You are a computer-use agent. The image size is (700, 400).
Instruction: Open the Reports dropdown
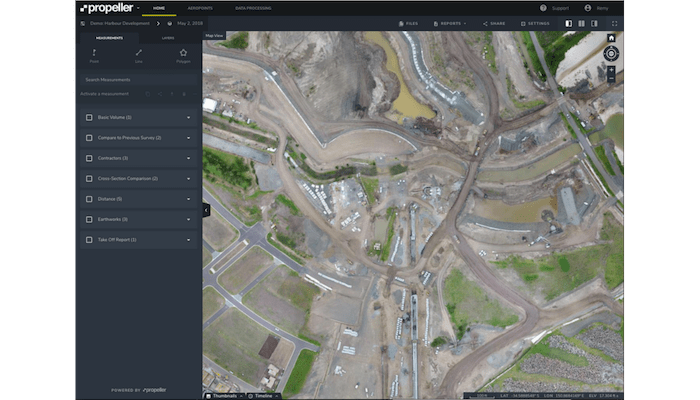450,24
